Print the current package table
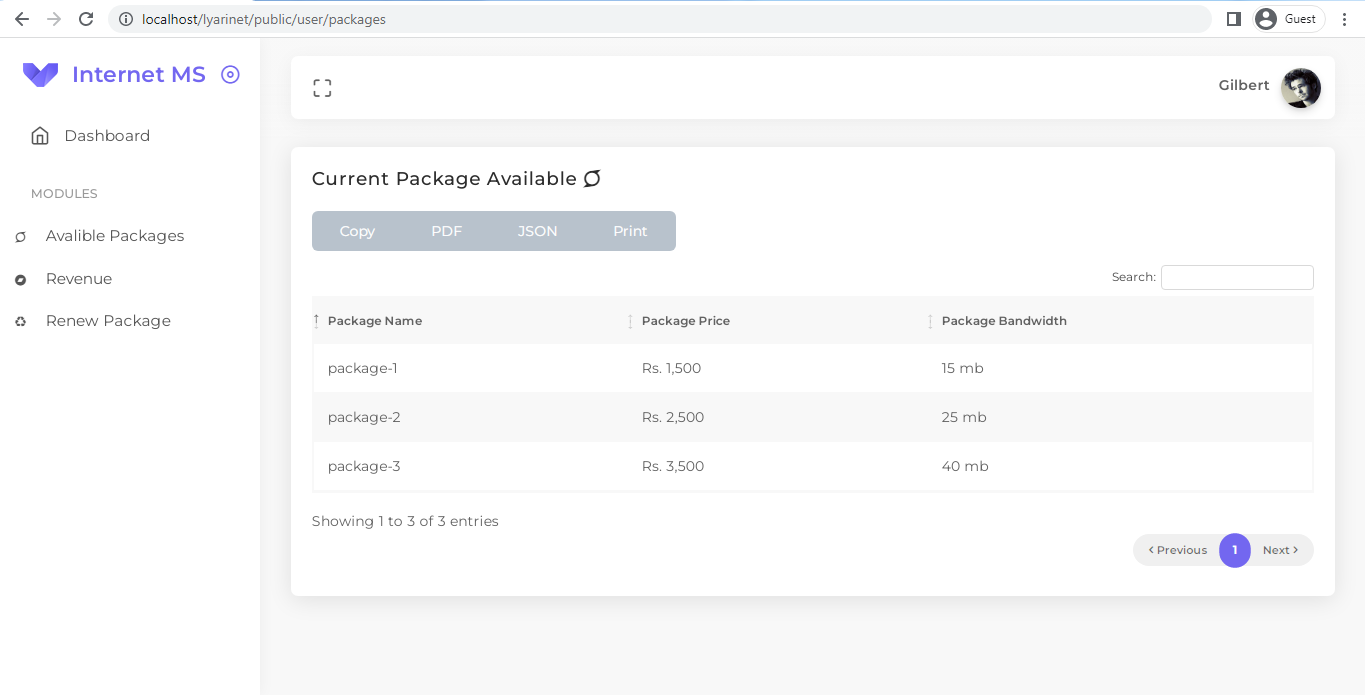The height and width of the screenshot is (695, 1365). coord(630,231)
